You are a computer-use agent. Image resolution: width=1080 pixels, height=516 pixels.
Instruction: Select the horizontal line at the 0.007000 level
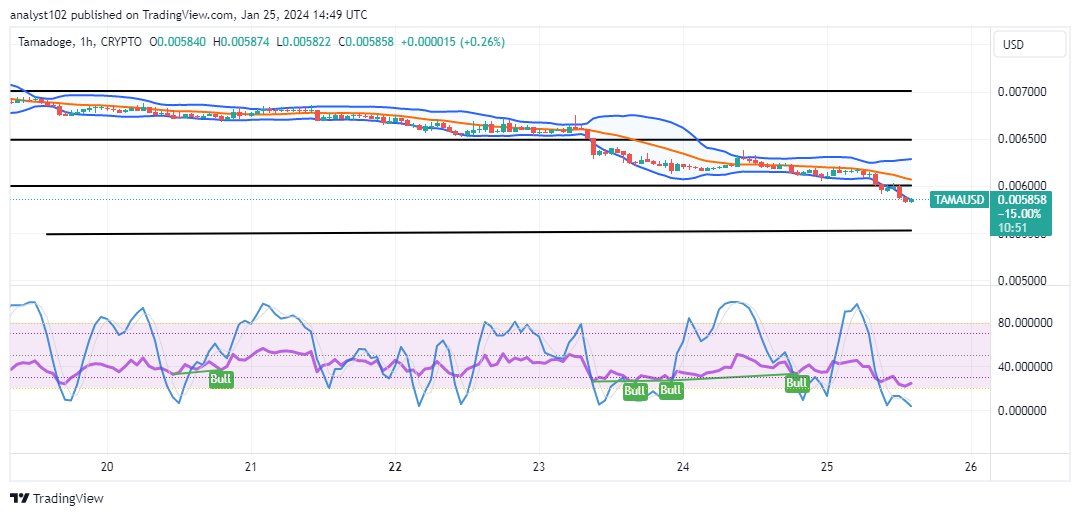pos(461,90)
